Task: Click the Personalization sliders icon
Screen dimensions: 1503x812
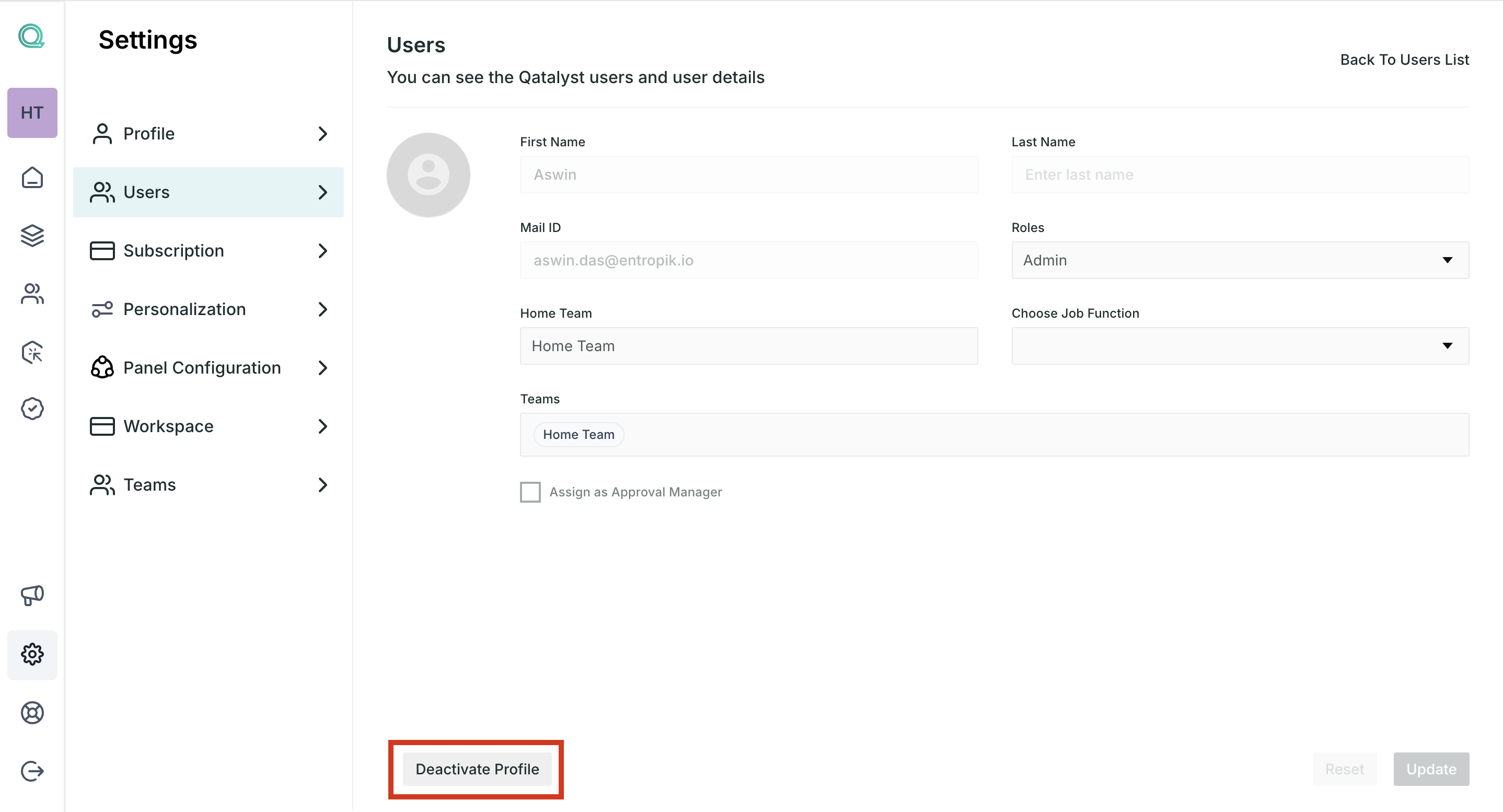Action: pyautogui.click(x=102, y=309)
